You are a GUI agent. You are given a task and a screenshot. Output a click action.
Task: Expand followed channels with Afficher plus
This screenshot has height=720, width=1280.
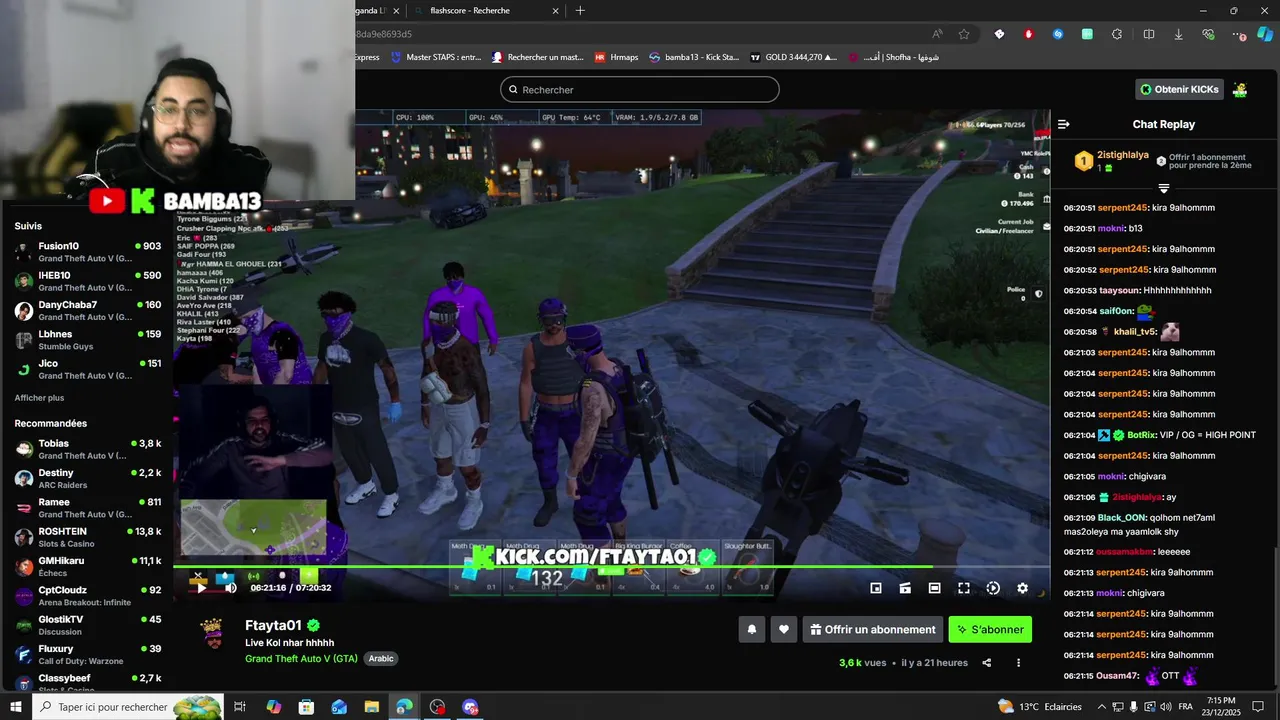click(x=39, y=398)
